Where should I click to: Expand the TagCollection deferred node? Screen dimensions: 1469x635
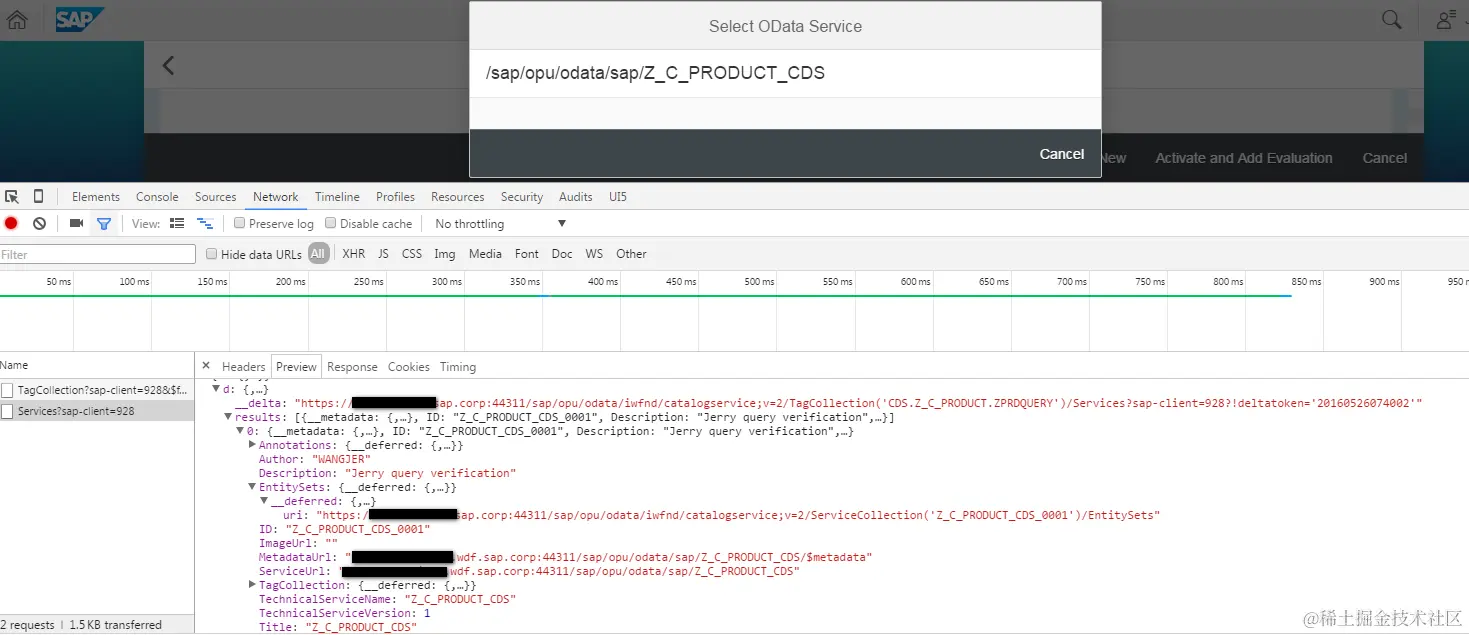pyautogui.click(x=252, y=585)
